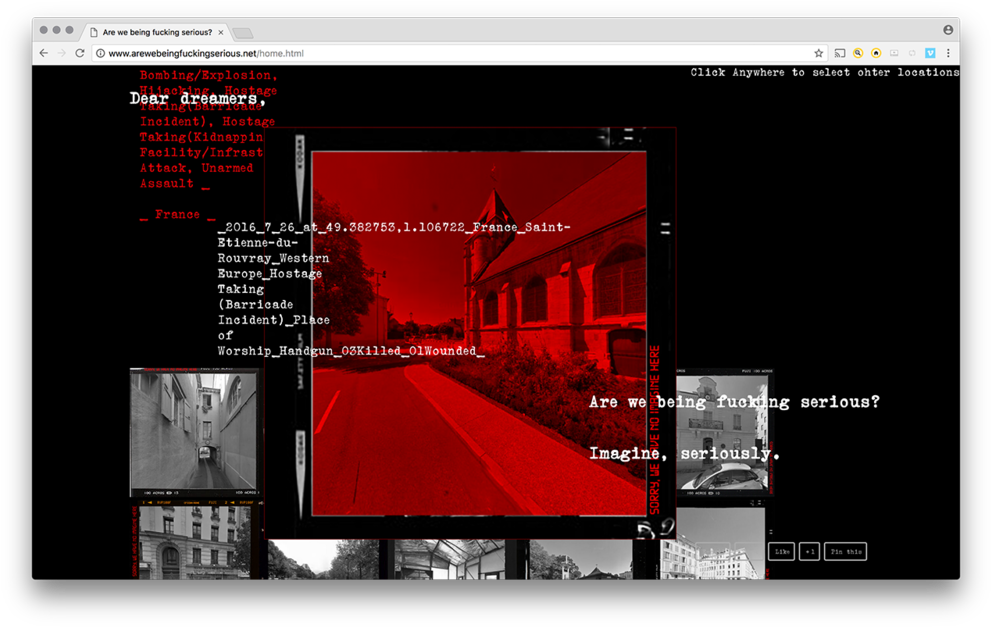This screenshot has width=991, height=627.
Task: Bookmark this page with the star icon
Action: coord(819,53)
